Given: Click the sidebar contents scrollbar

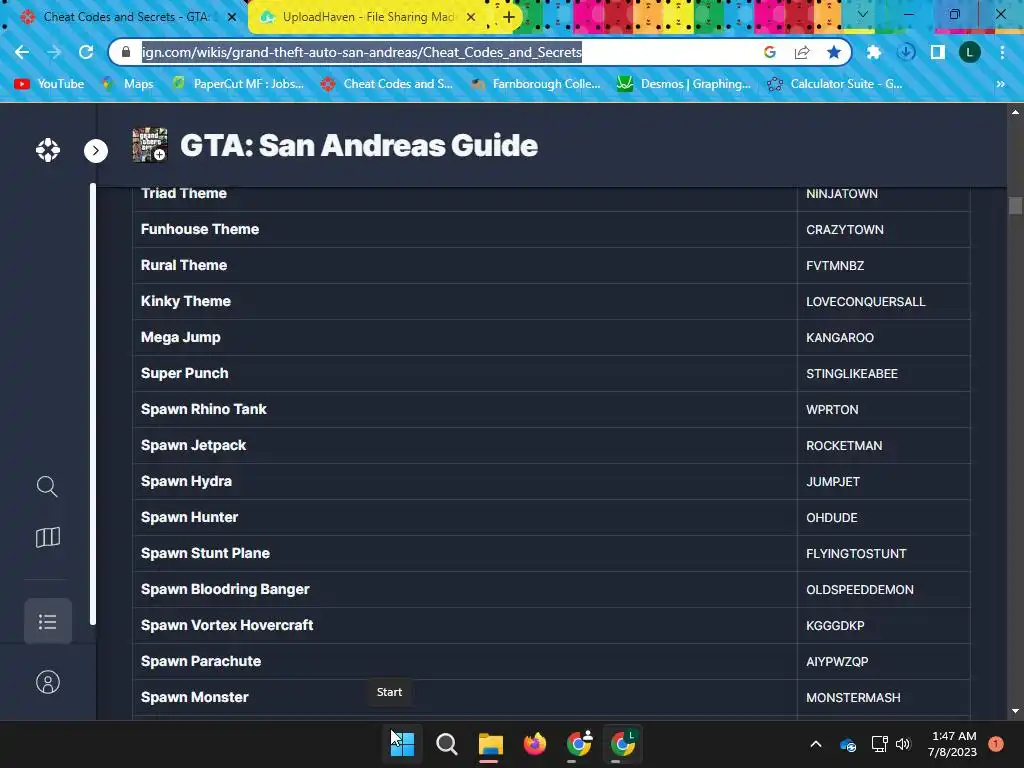Looking at the screenshot, I should click(93, 405).
